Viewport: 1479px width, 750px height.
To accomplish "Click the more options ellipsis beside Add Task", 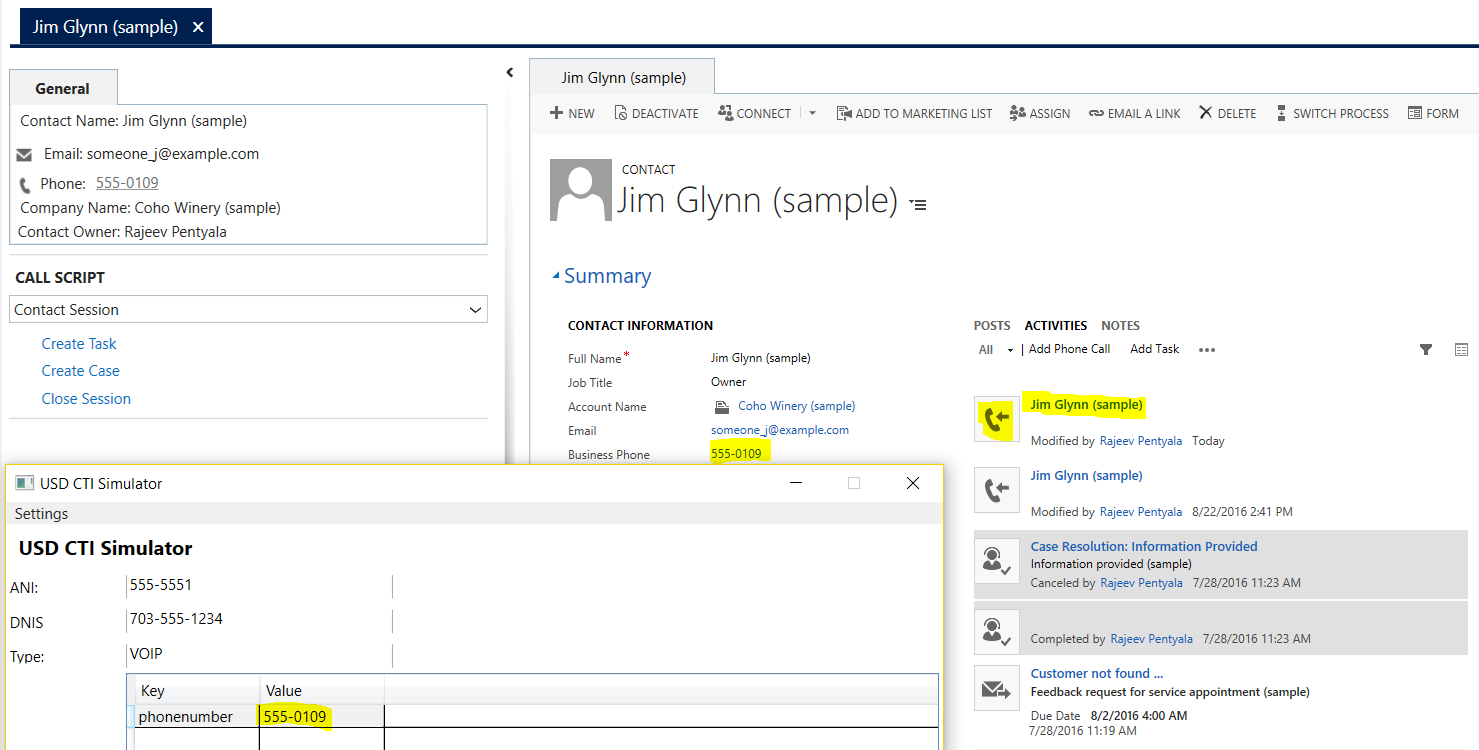I will [x=1207, y=350].
